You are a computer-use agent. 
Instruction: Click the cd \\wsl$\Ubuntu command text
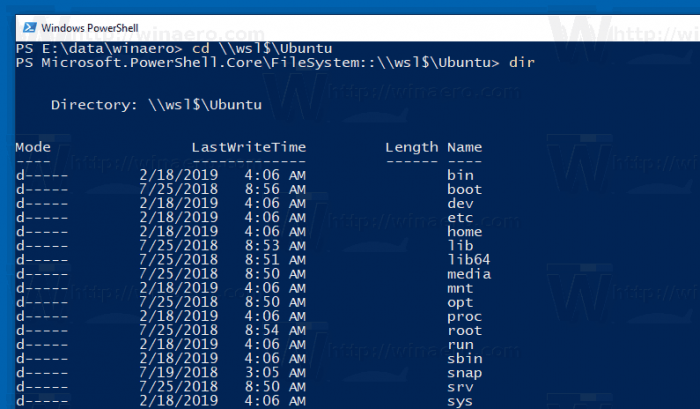262,48
